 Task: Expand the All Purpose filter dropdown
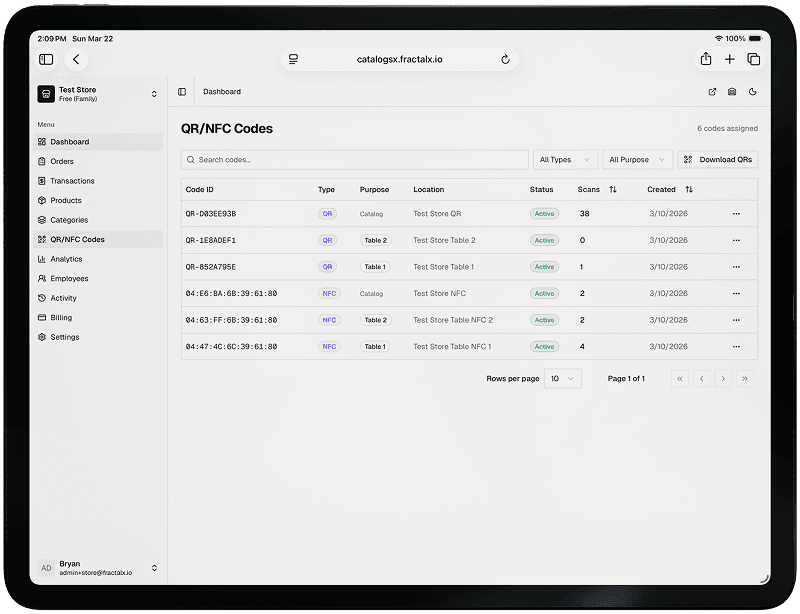pyautogui.click(x=637, y=160)
